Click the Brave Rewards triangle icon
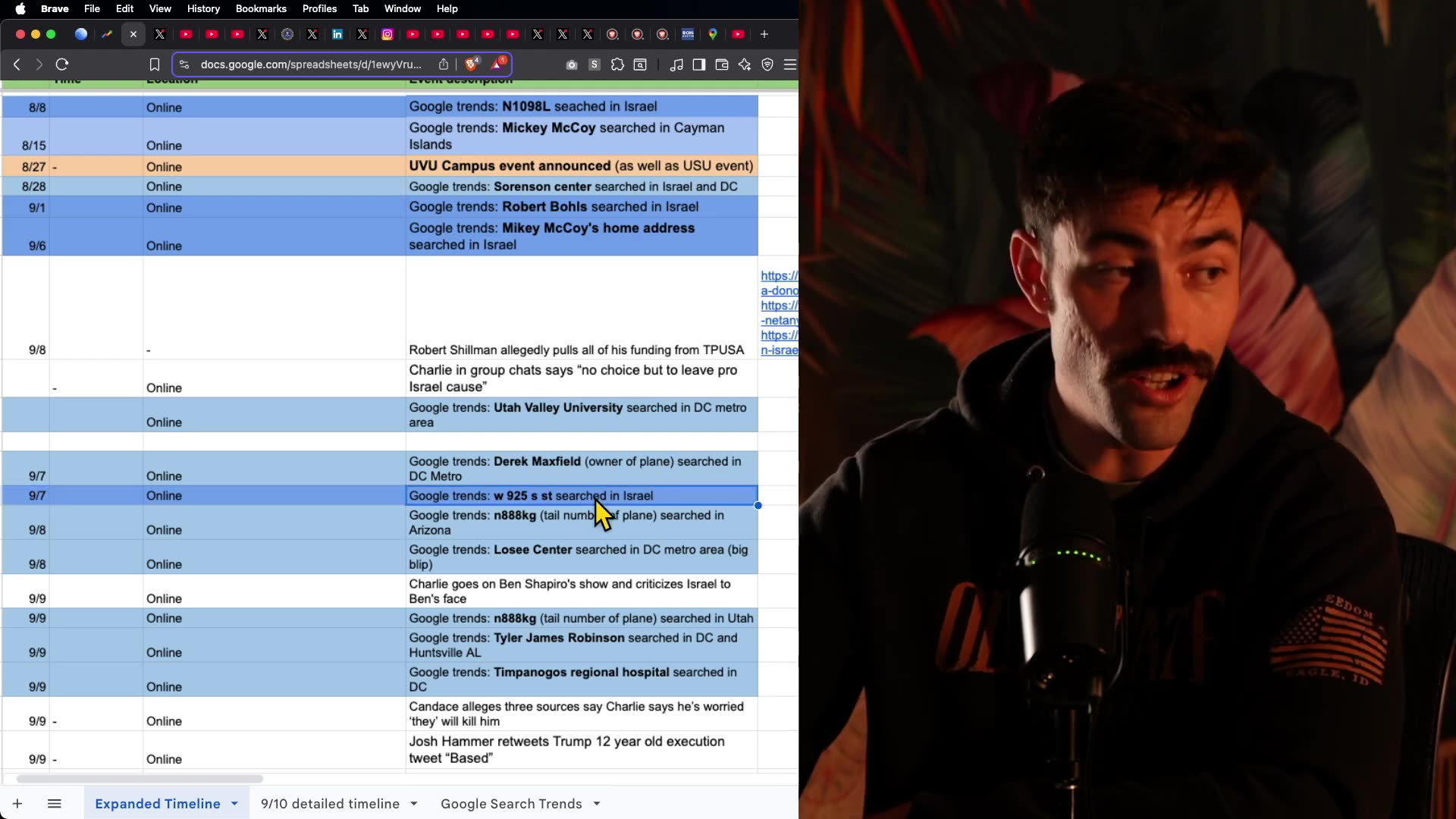The width and height of the screenshot is (1456, 819). point(497,64)
